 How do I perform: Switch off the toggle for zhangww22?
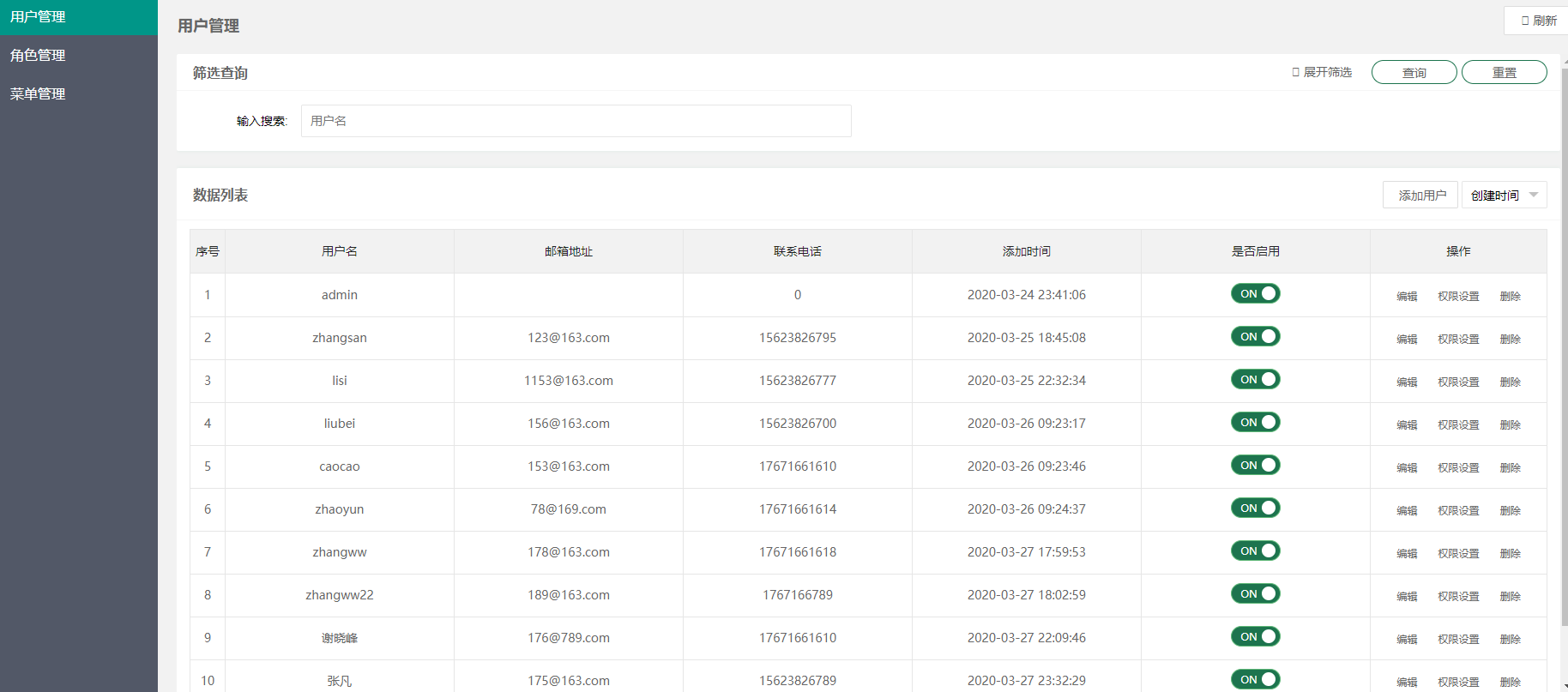click(1255, 594)
